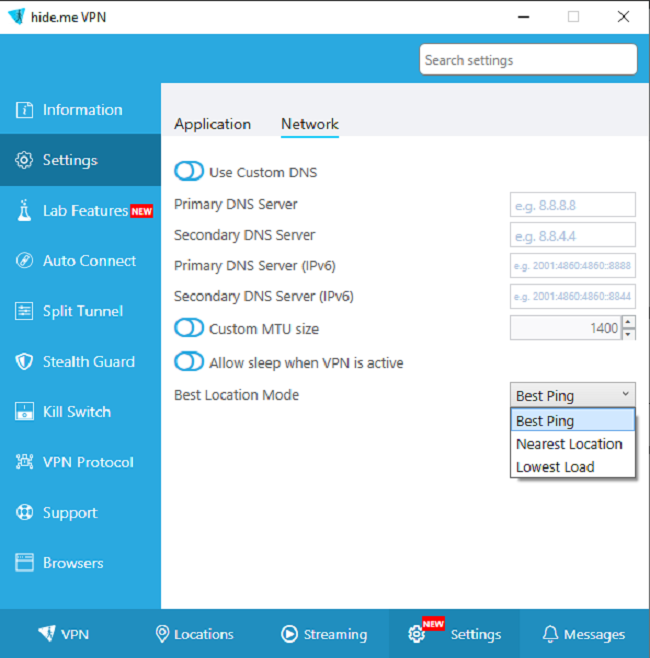
Task: Click the Use Custom DNS label text
Action: click(x=263, y=172)
